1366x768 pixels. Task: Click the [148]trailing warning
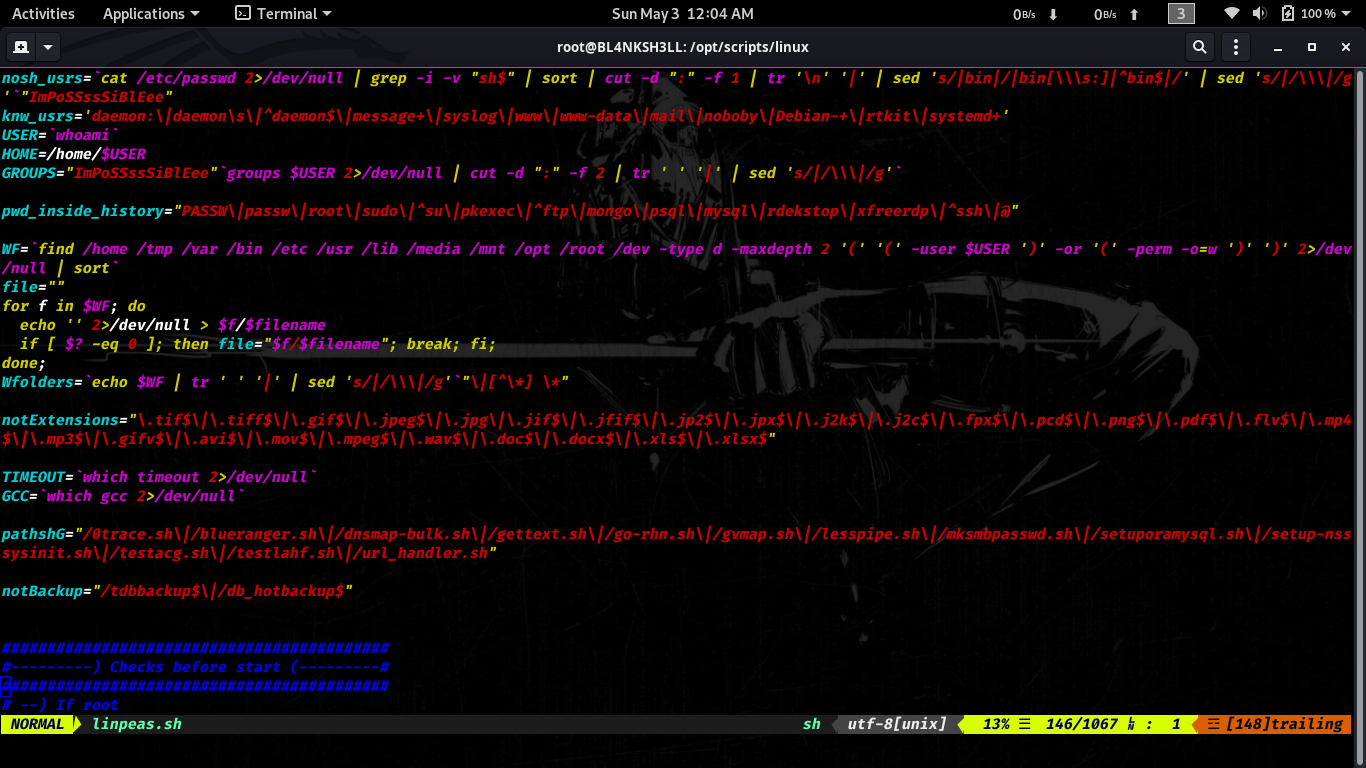[1284, 723]
